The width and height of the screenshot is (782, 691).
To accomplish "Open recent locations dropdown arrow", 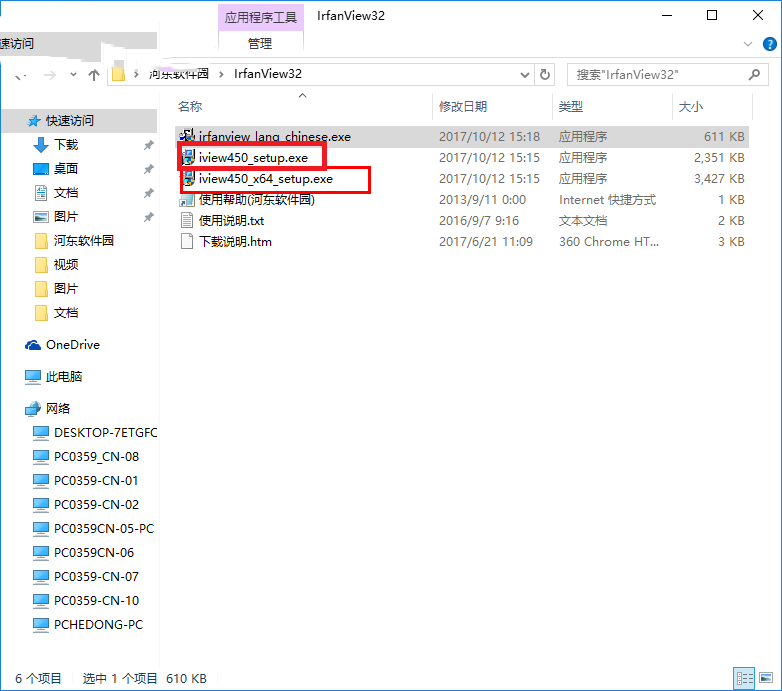I will pyautogui.click(x=73, y=75).
